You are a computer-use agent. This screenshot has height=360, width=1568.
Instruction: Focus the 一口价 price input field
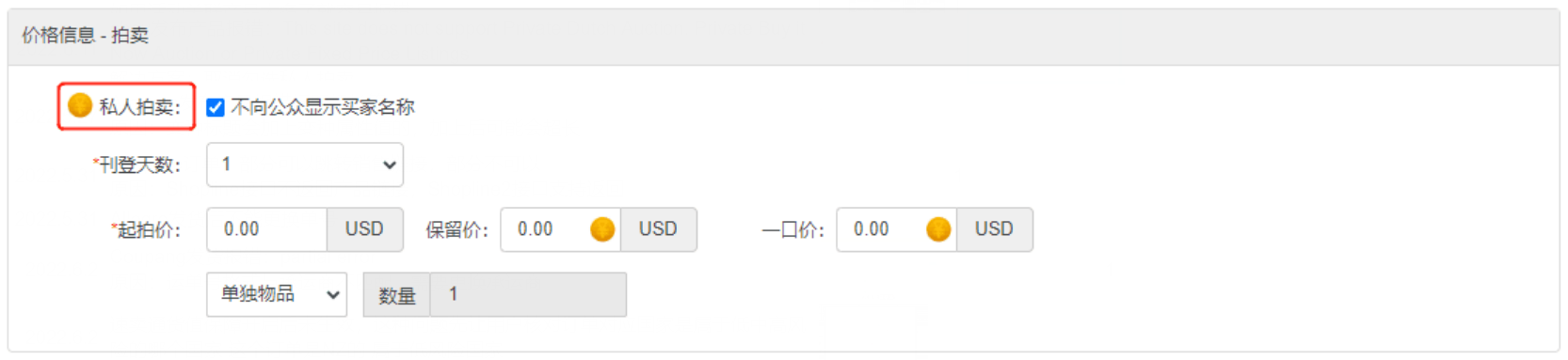click(896, 229)
